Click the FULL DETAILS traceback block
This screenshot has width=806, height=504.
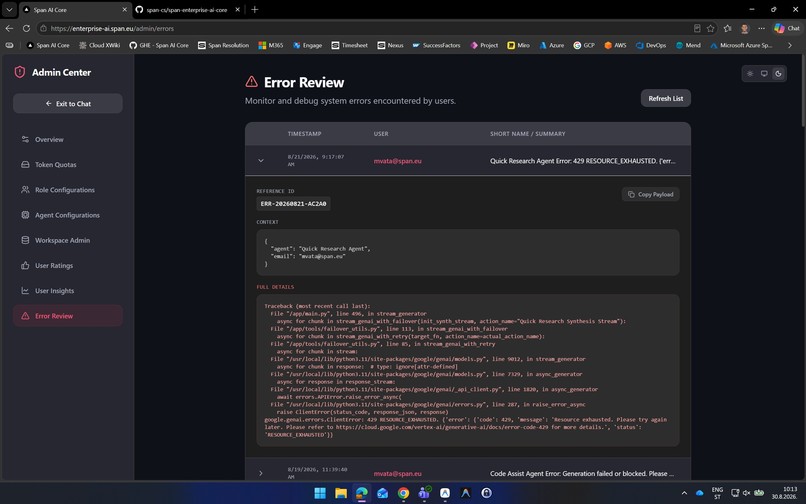coord(468,370)
